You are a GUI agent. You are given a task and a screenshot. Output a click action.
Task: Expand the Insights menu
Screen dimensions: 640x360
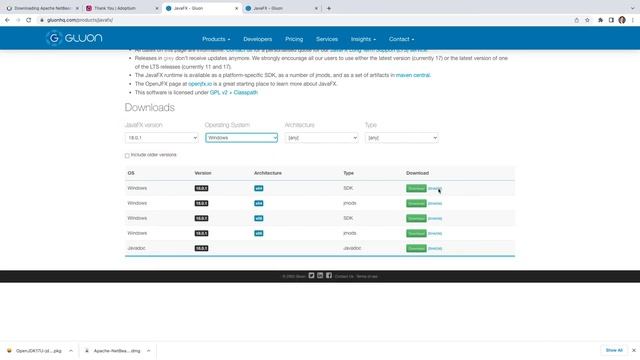pyautogui.click(x=363, y=39)
